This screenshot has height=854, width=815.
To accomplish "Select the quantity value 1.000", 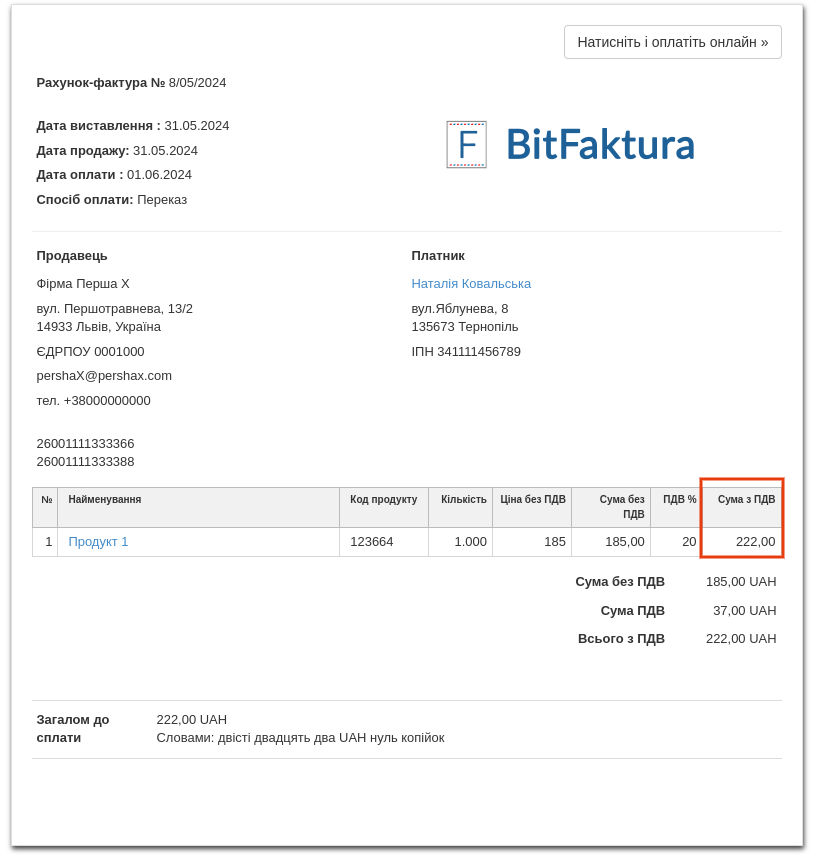I will tap(470, 542).
